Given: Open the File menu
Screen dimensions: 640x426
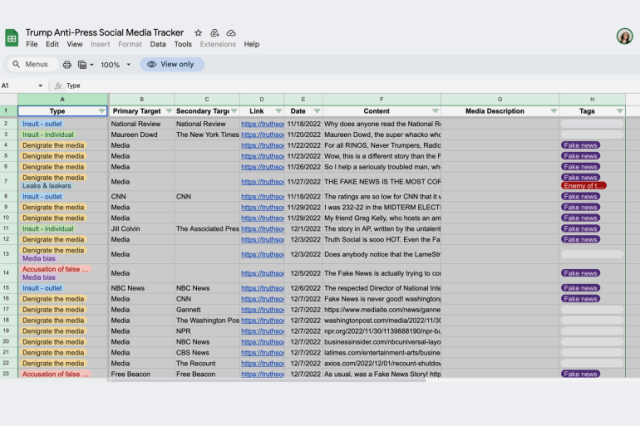Looking at the screenshot, I should click(32, 45).
